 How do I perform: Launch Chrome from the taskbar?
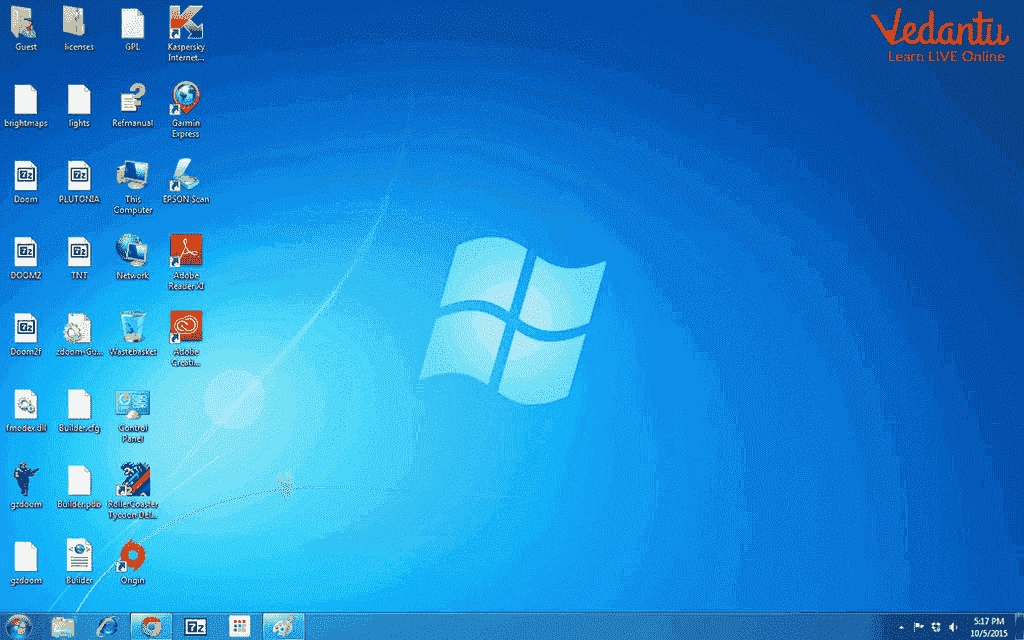(150, 626)
